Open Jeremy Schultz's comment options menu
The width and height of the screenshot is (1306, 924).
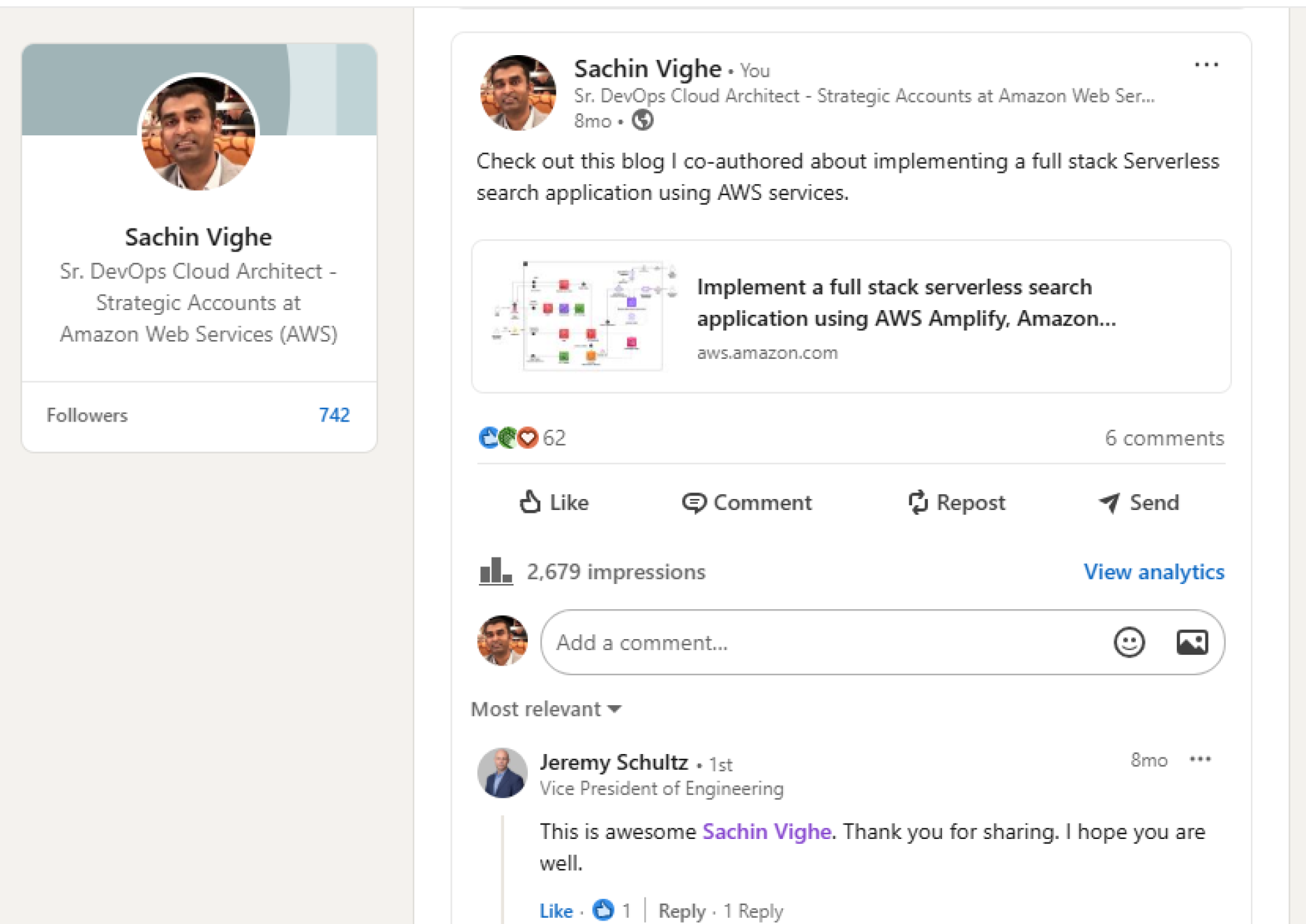click(x=1201, y=759)
